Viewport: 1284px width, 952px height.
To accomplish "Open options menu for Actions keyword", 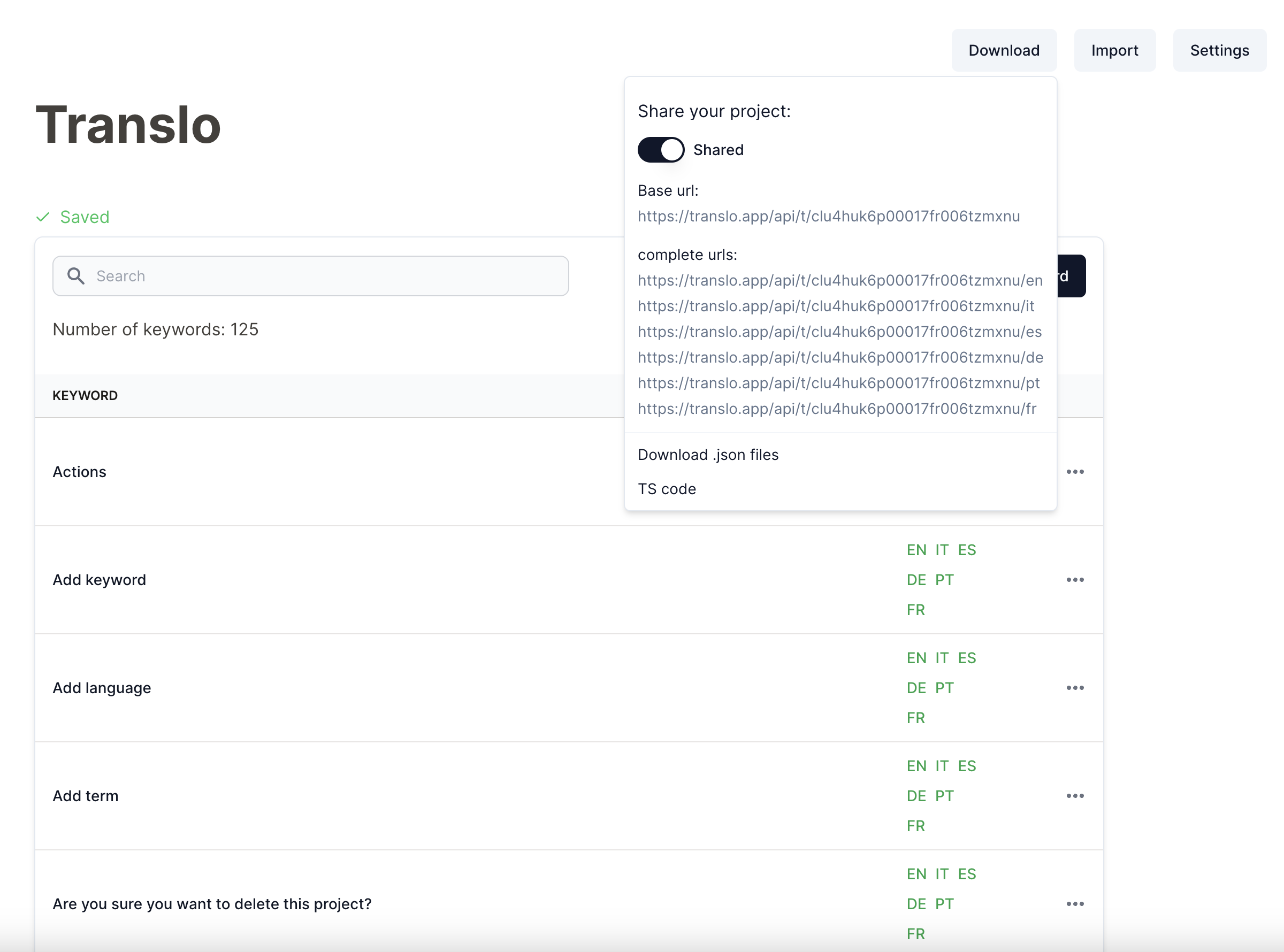I will tap(1075, 472).
